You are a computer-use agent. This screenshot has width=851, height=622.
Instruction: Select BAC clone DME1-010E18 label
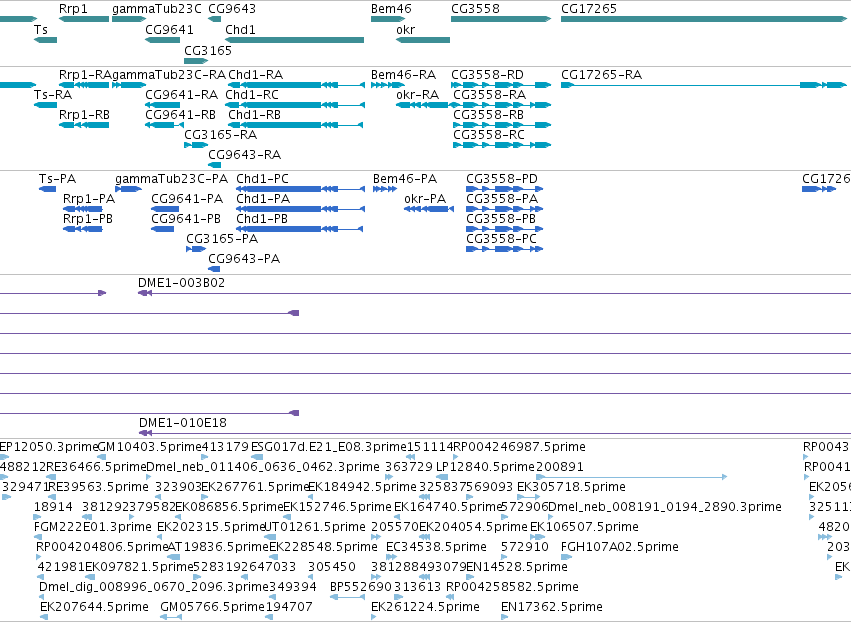[x=183, y=423]
